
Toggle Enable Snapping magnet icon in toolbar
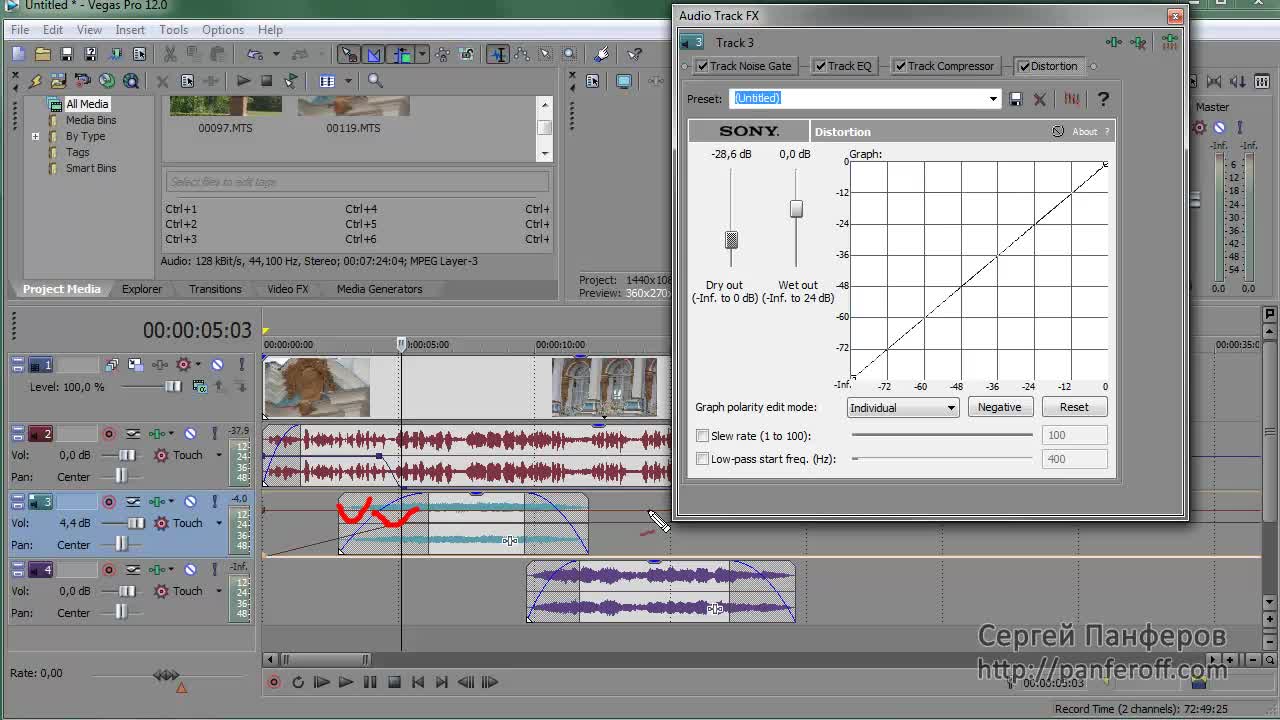(349, 54)
